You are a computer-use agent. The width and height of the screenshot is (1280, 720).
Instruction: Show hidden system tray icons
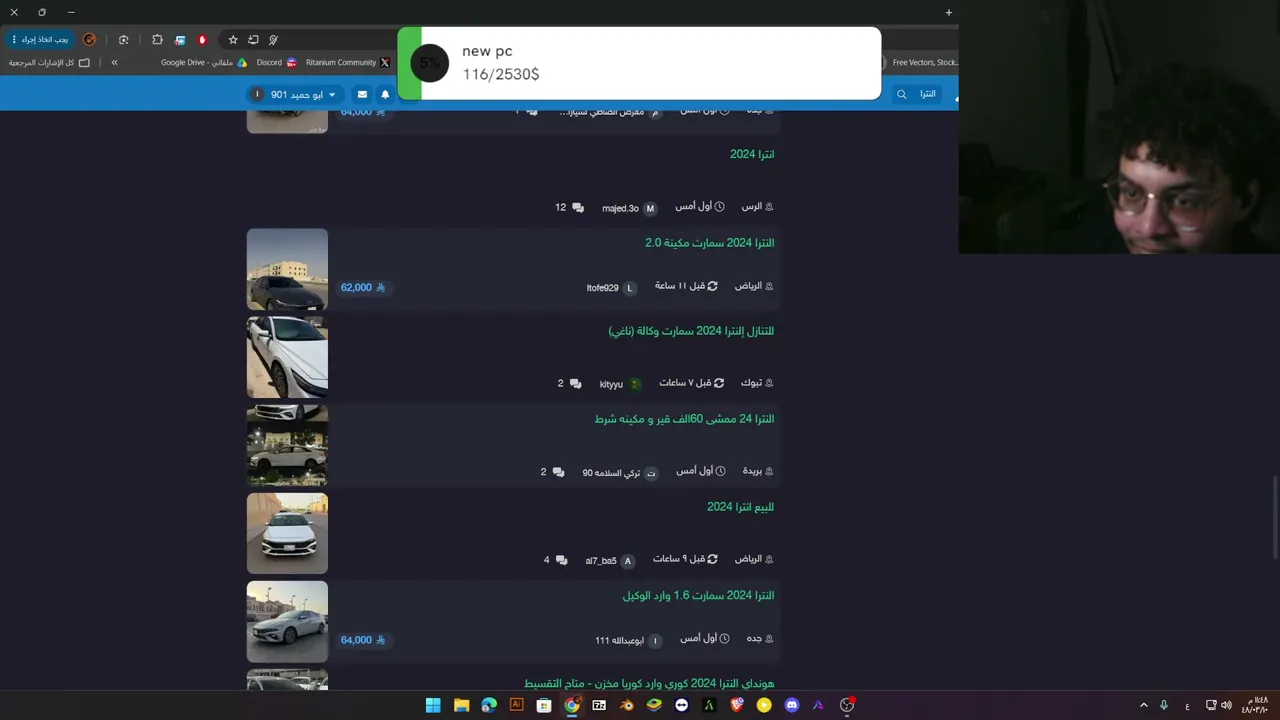[x=1144, y=705]
